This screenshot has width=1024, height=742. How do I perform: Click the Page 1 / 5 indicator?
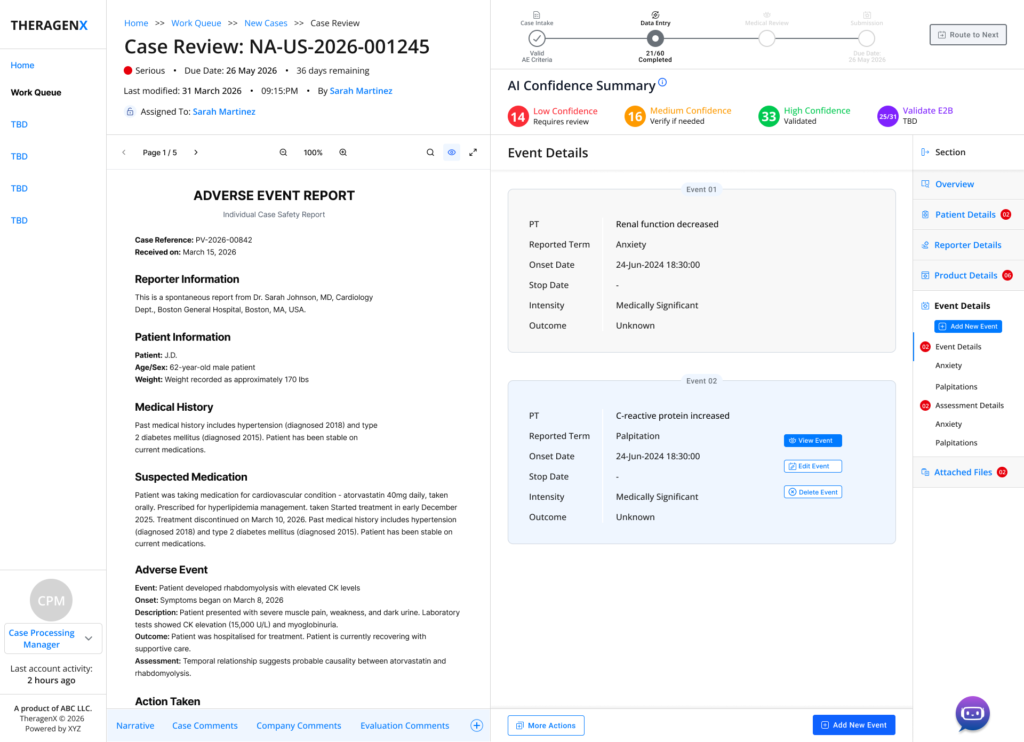pos(159,152)
